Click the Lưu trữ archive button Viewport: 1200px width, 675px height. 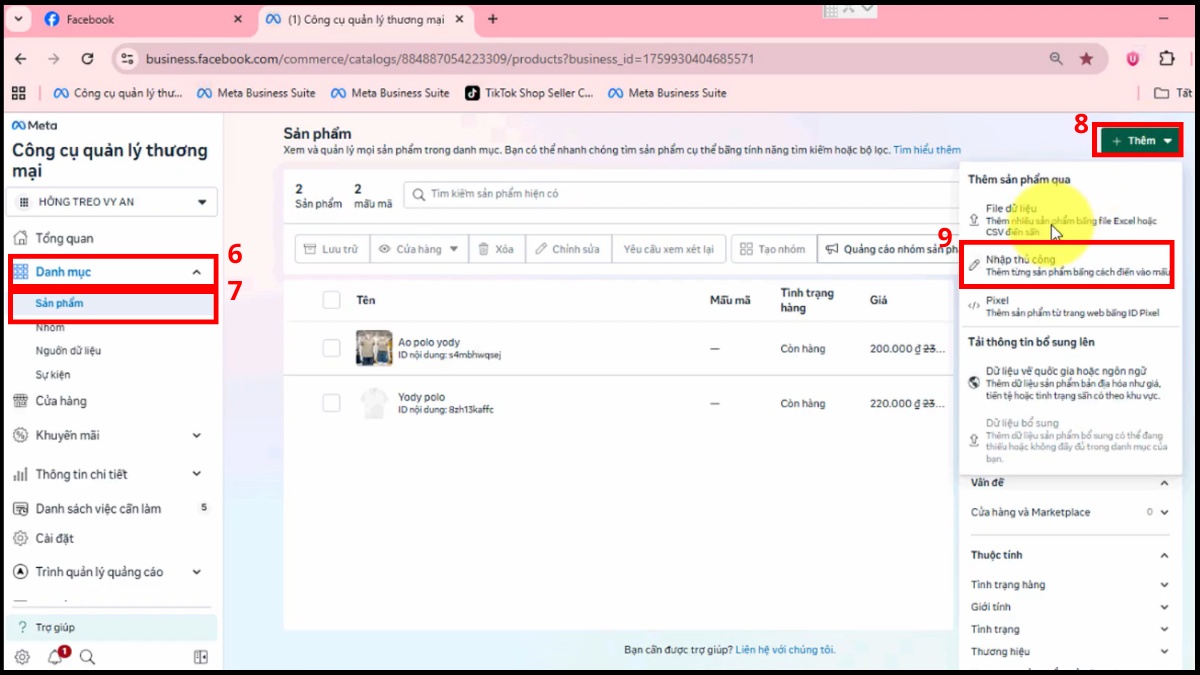pyautogui.click(x=331, y=249)
